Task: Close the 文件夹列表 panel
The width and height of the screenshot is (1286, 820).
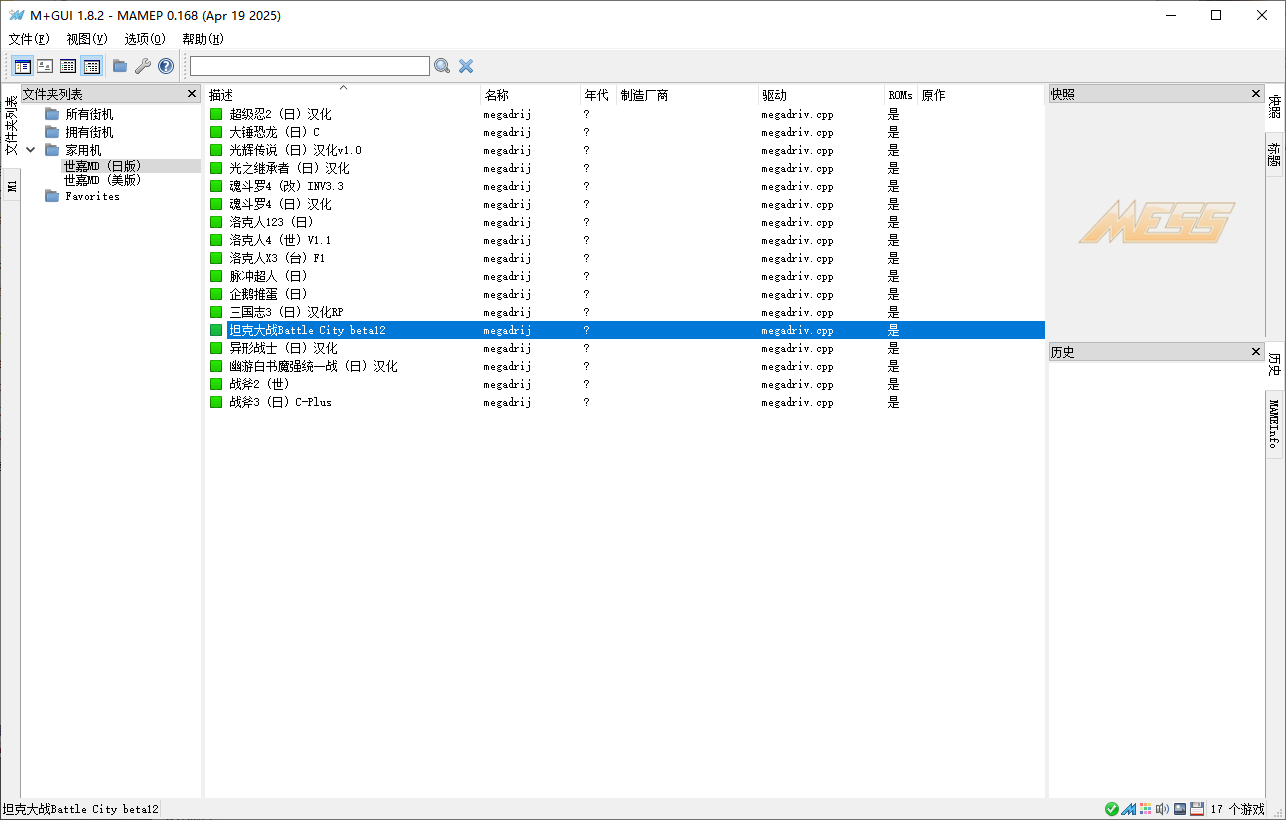Action: point(192,94)
